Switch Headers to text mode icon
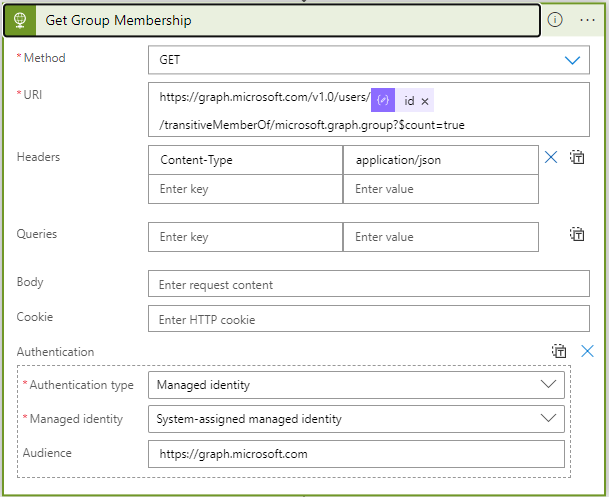 [x=577, y=157]
